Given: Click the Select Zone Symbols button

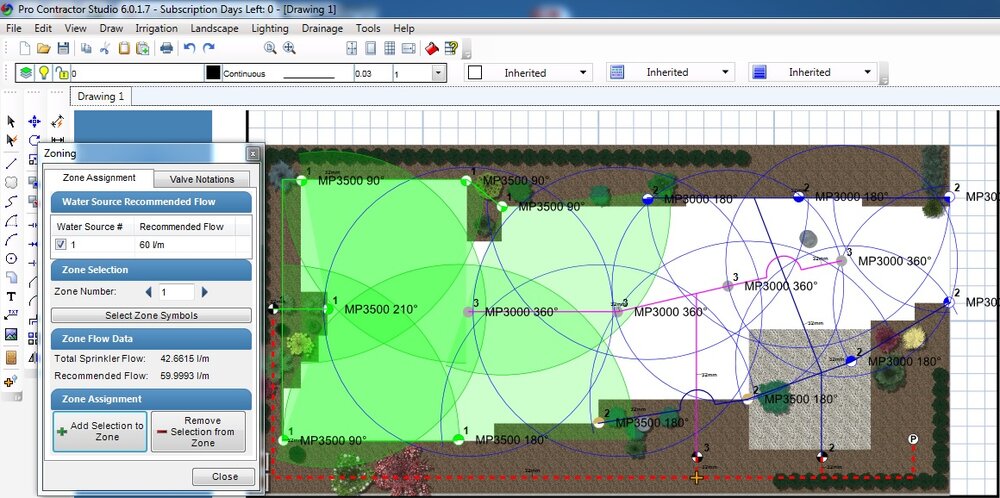Looking at the screenshot, I should 151,315.
